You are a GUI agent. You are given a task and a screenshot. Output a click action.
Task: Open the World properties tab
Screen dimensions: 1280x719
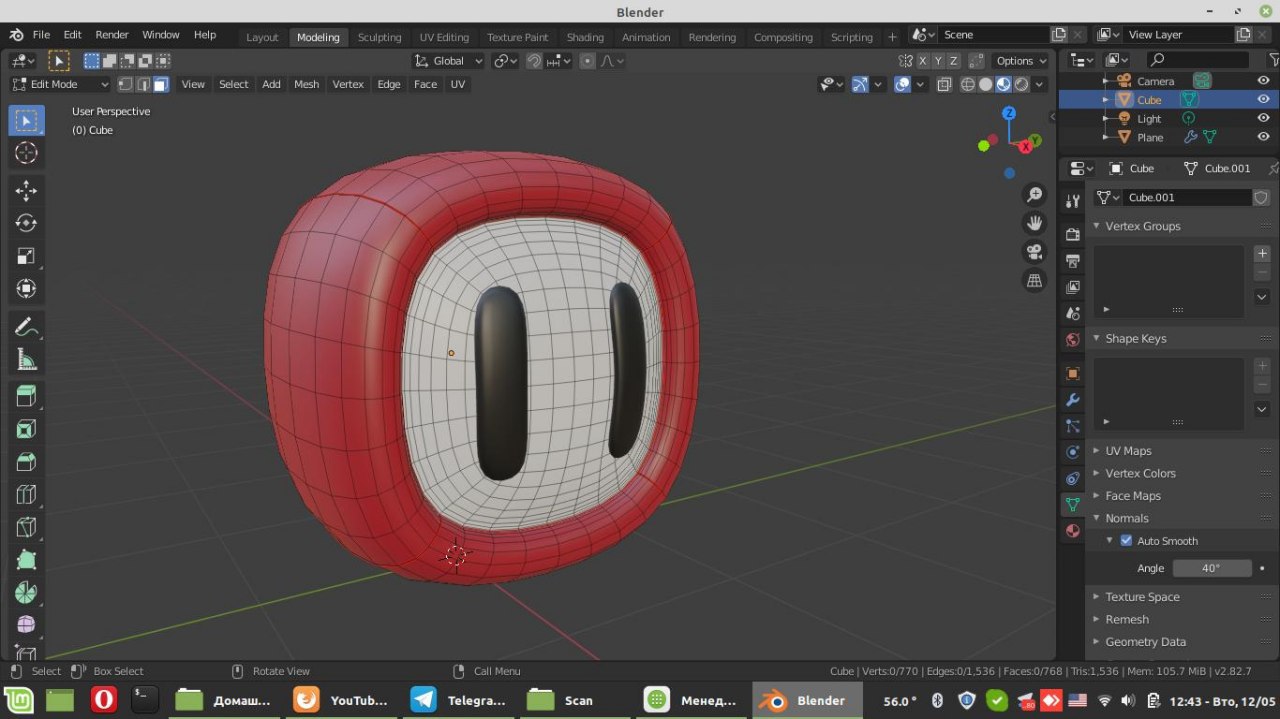click(x=1072, y=339)
